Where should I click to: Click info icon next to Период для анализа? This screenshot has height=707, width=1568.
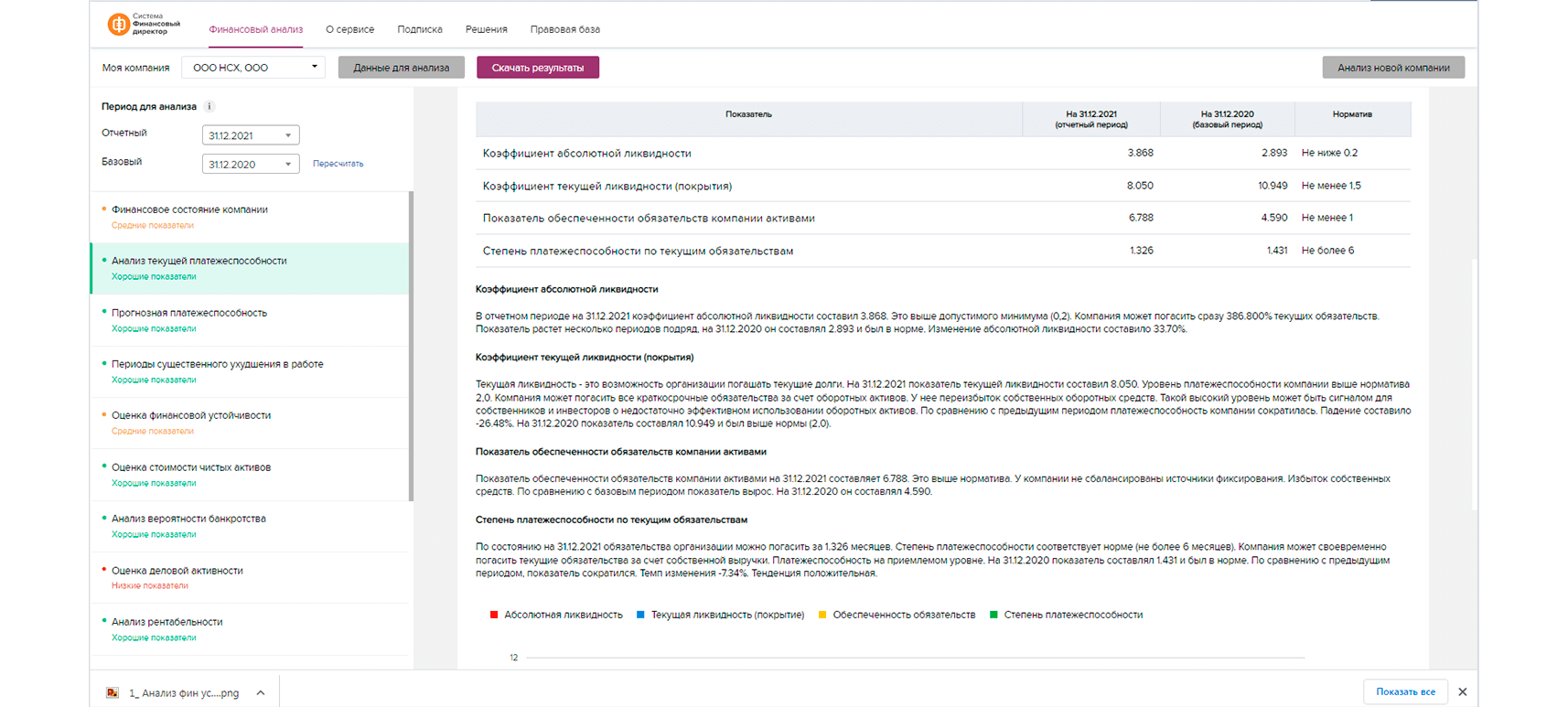click(209, 106)
